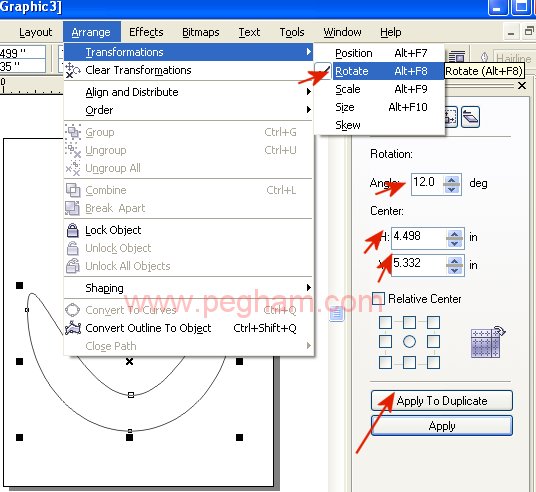Open the Size docker tab icon

point(451,117)
